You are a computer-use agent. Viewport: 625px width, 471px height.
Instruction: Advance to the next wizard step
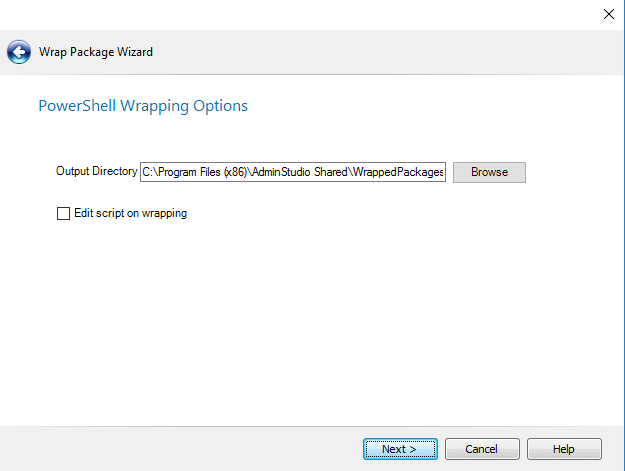[400, 449]
